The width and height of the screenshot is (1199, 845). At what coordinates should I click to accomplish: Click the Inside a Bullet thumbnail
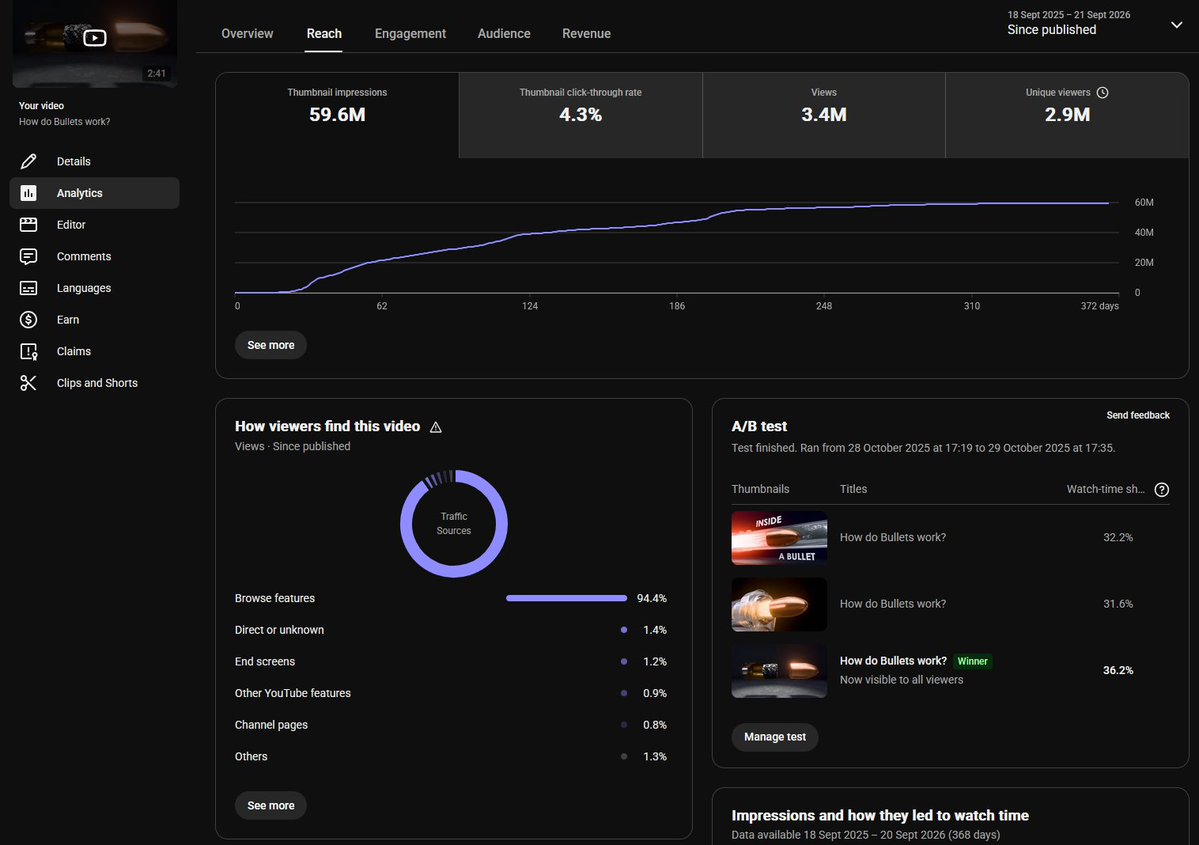point(779,538)
